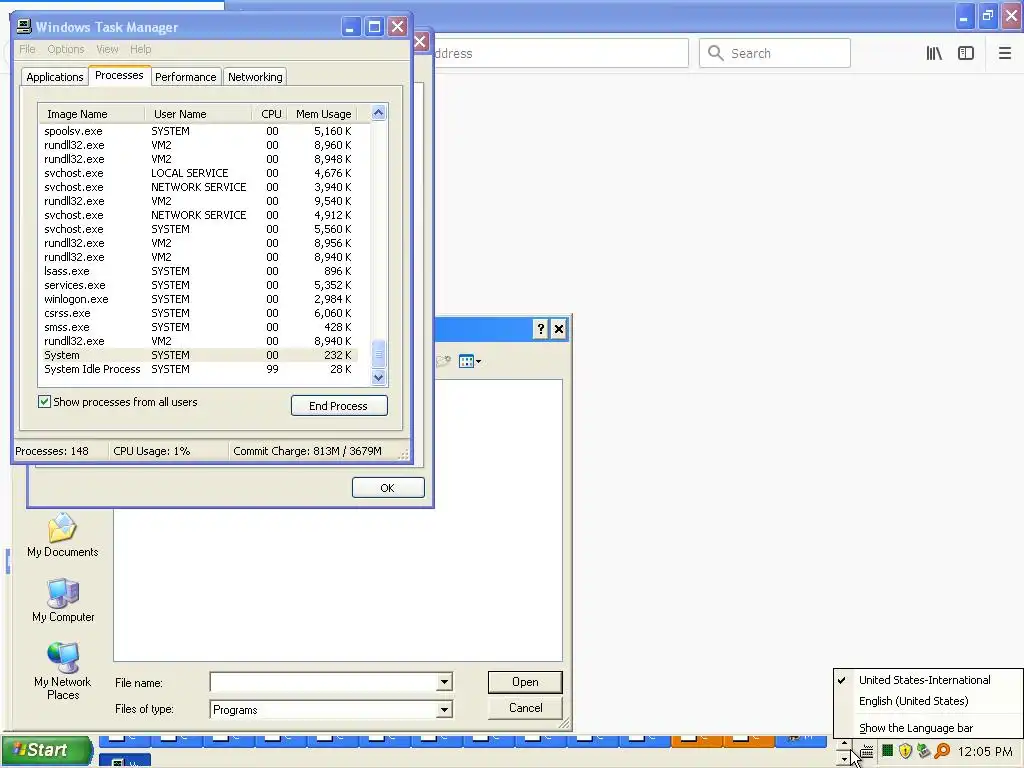This screenshot has height=768, width=1024.
Task: Click process list scroll up arrow
Action: (379, 113)
